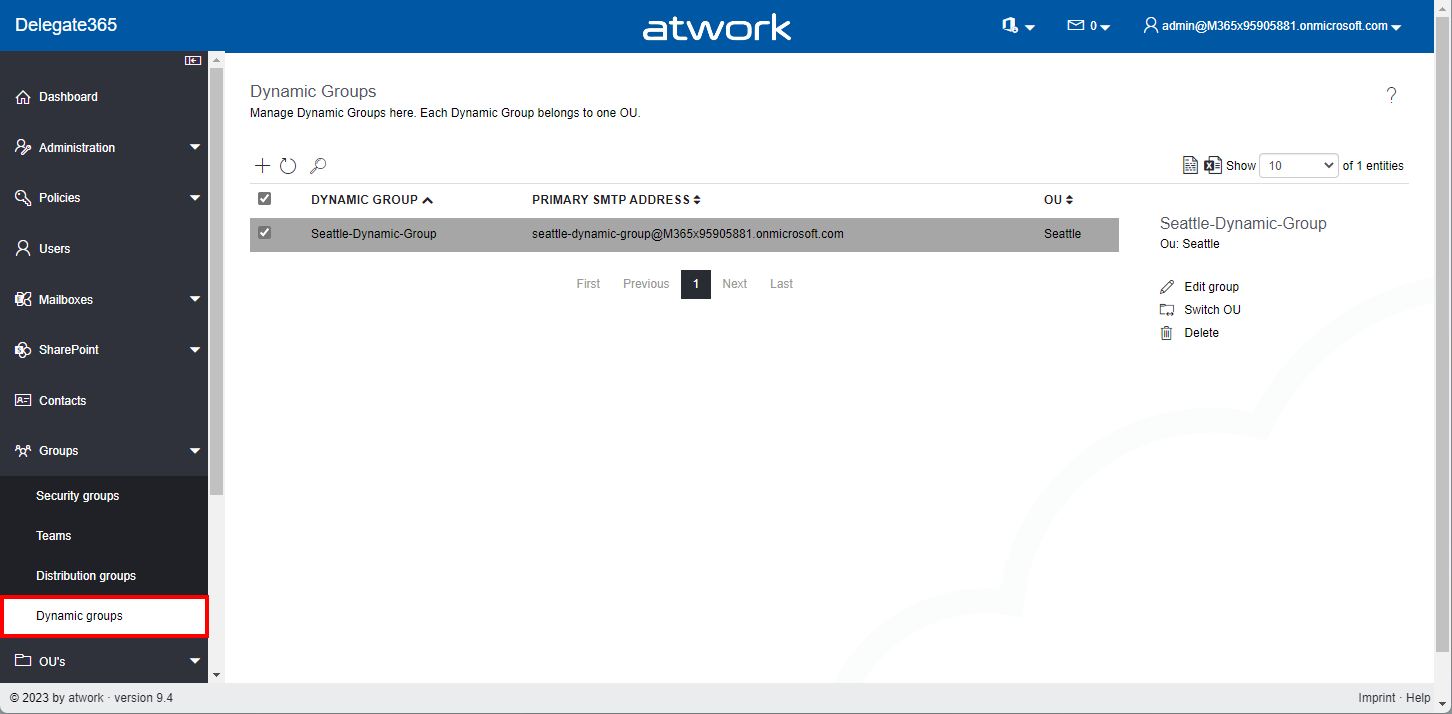Sort by Dynamic Group column header
This screenshot has width=1452, height=714.
coord(371,200)
